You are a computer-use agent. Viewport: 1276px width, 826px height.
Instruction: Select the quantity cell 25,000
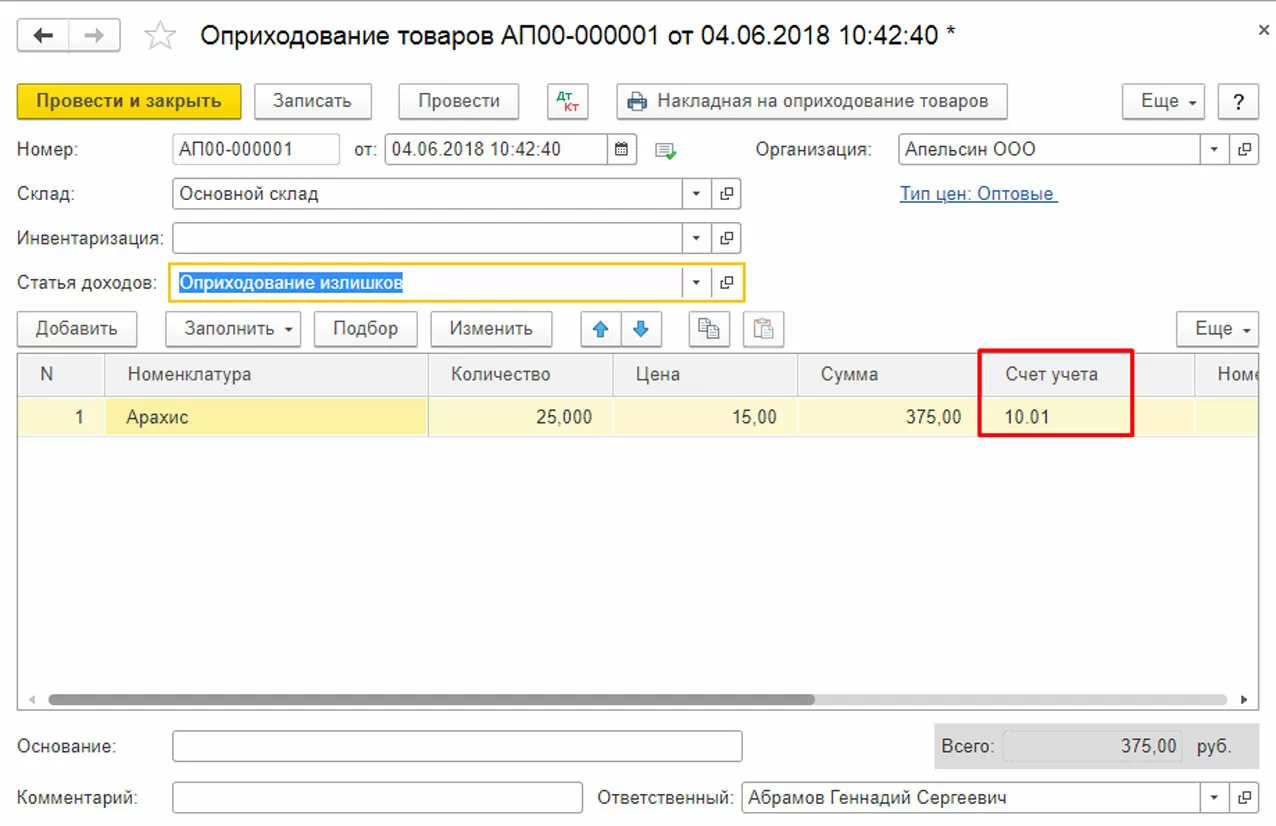(x=521, y=417)
